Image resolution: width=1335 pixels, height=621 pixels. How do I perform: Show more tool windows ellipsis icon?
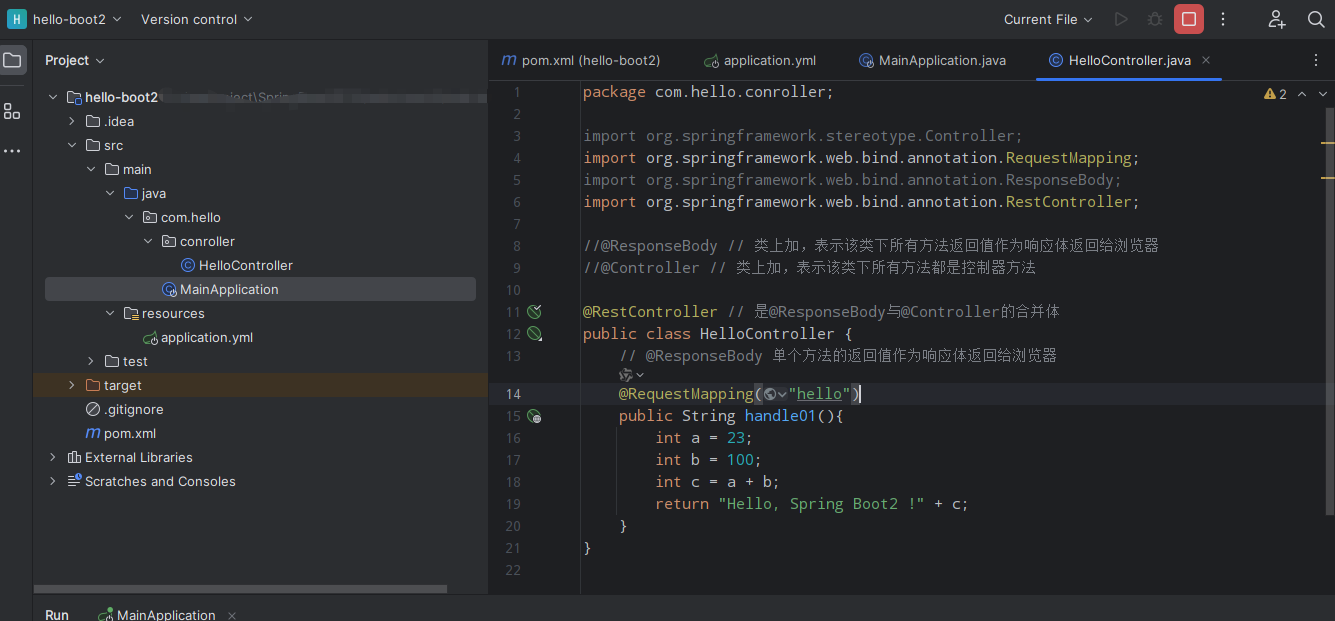point(12,151)
